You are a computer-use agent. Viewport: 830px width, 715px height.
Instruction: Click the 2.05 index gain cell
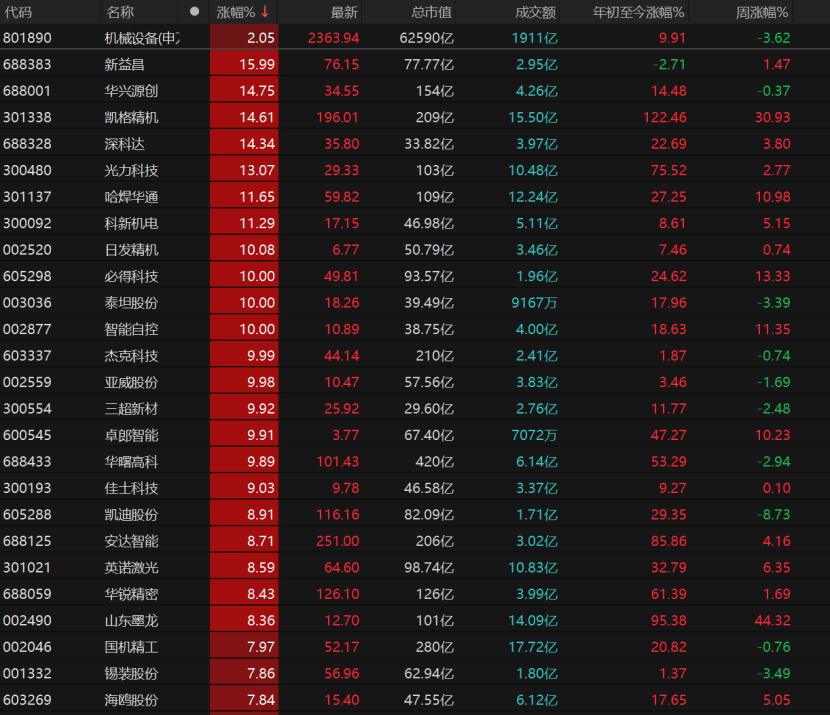pyautogui.click(x=244, y=38)
